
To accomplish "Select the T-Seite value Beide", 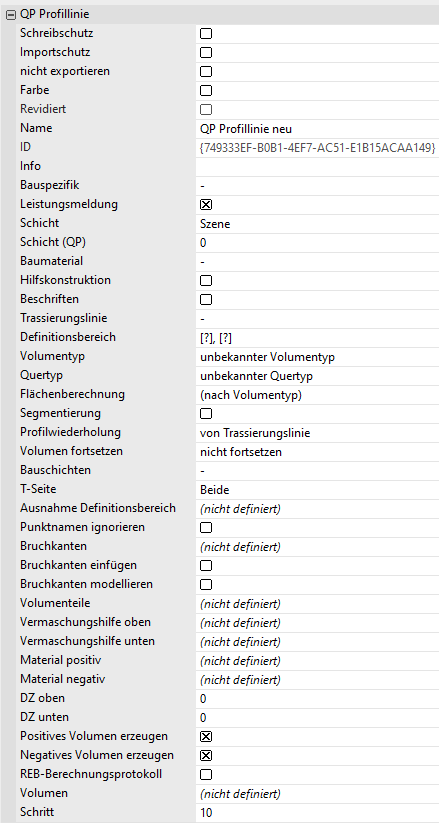I will point(317,490).
